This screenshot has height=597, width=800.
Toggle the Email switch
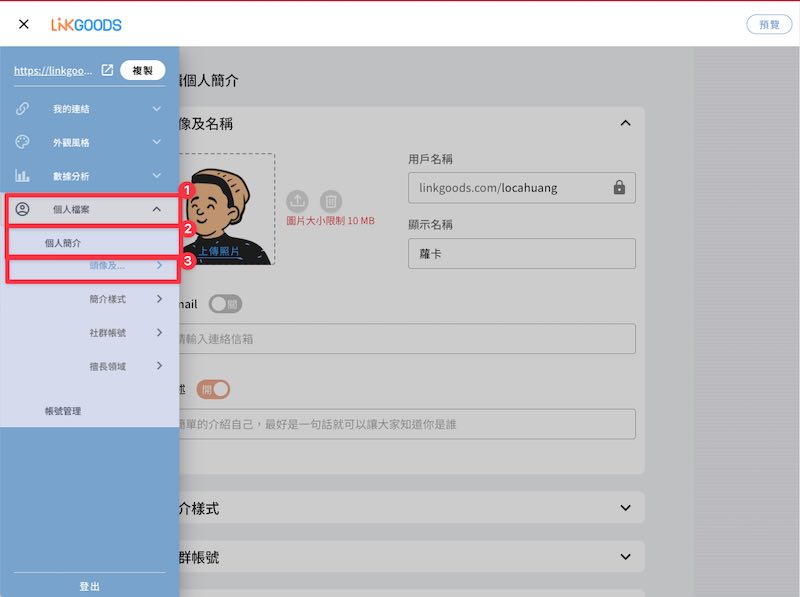click(225, 304)
